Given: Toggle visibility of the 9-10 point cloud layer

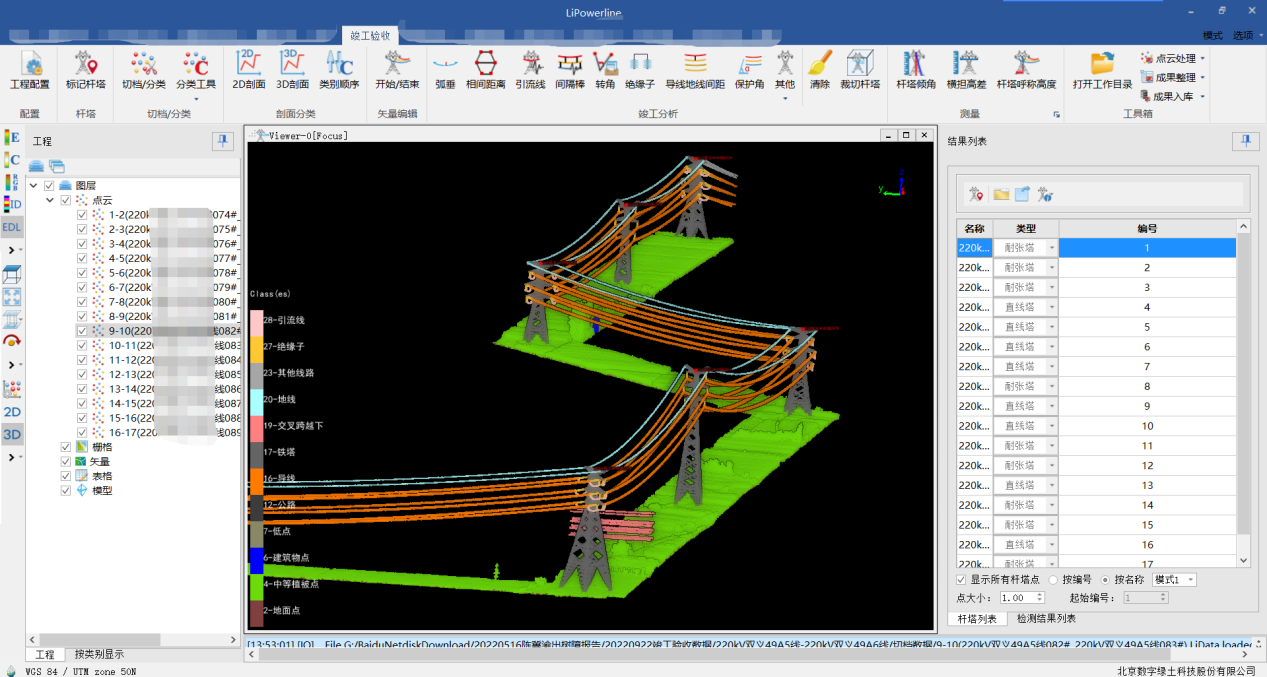Looking at the screenshot, I should [x=83, y=330].
